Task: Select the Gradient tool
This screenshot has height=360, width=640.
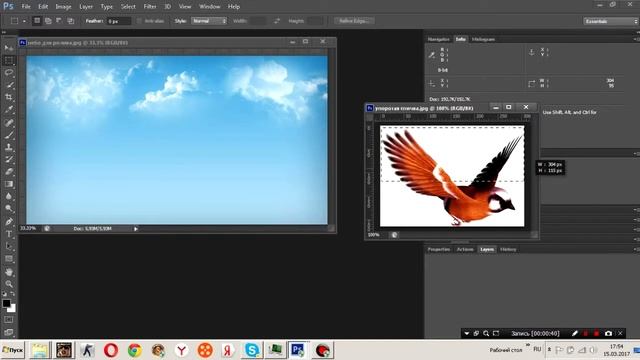Action: (9, 184)
